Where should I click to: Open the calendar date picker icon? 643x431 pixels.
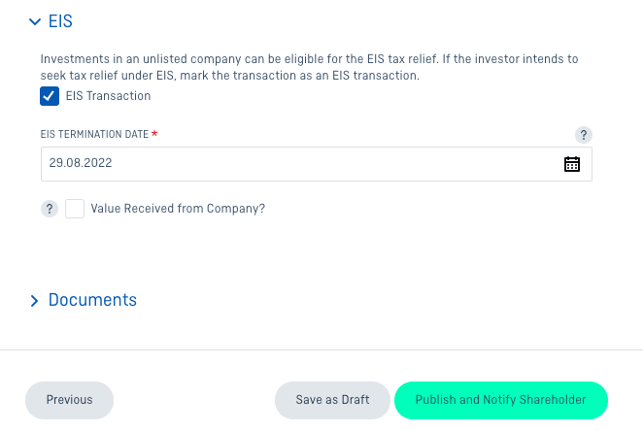pyautogui.click(x=572, y=164)
